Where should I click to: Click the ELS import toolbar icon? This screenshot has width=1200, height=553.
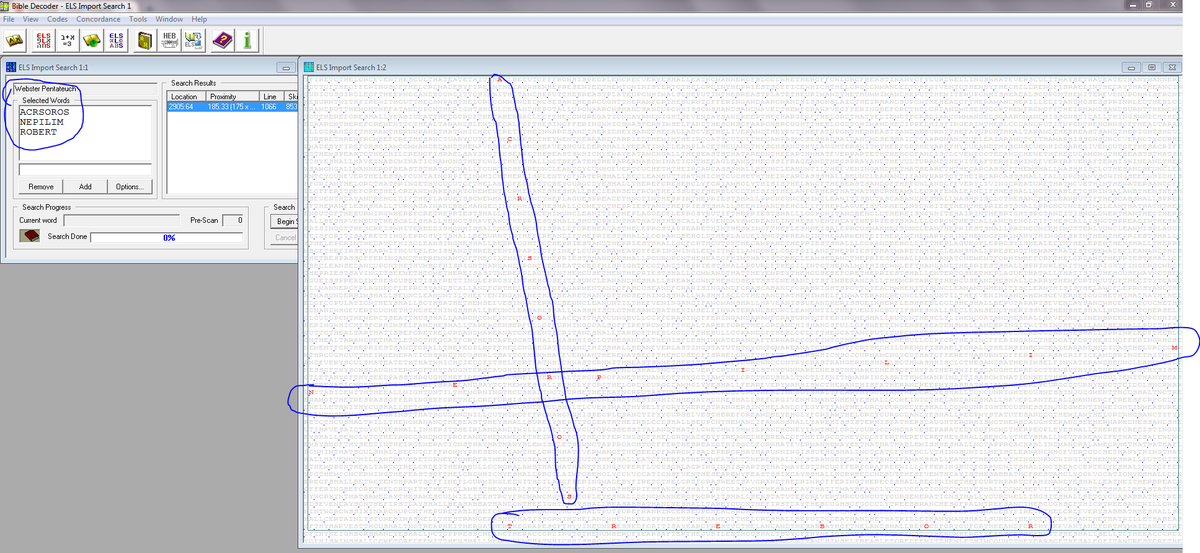[193, 40]
